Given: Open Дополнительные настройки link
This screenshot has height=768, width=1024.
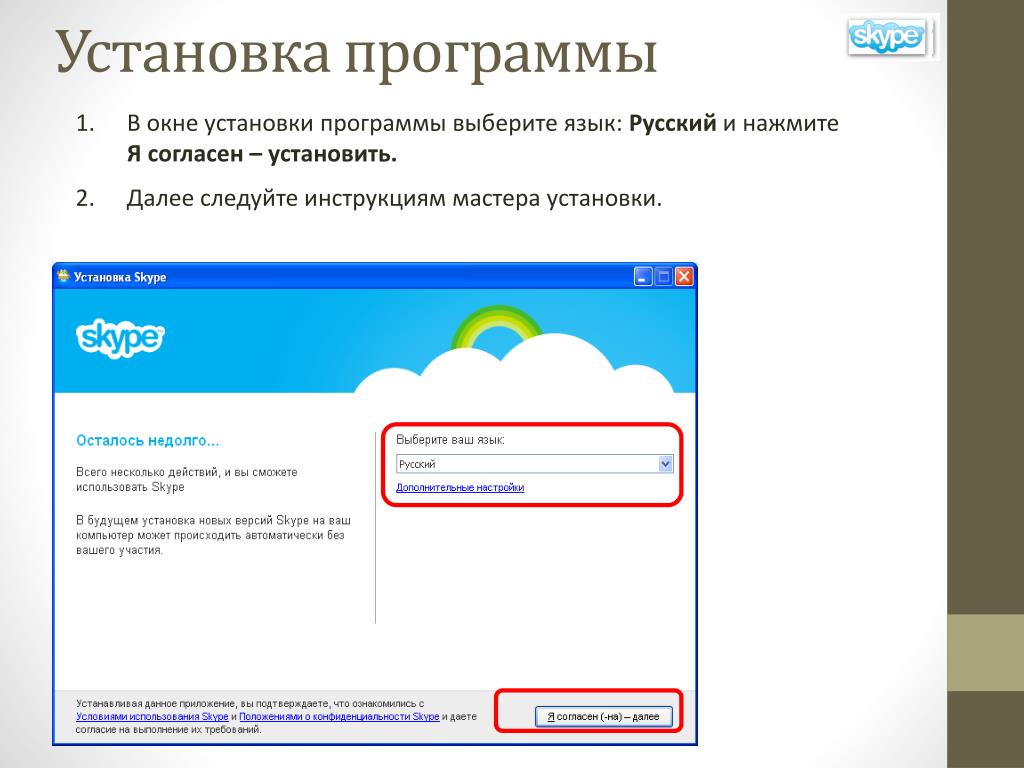Looking at the screenshot, I should click(460, 487).
